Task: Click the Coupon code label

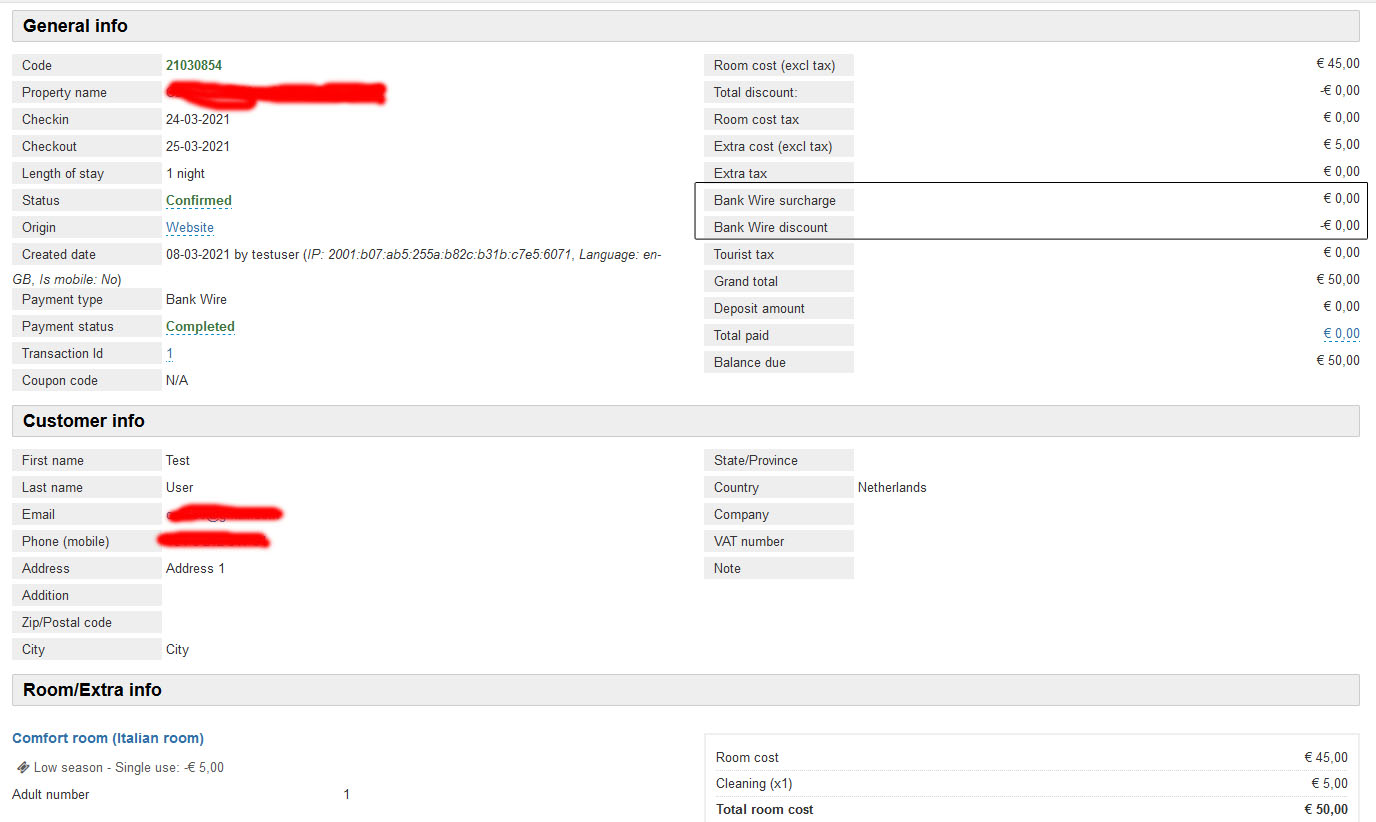Action: (60, 380)
